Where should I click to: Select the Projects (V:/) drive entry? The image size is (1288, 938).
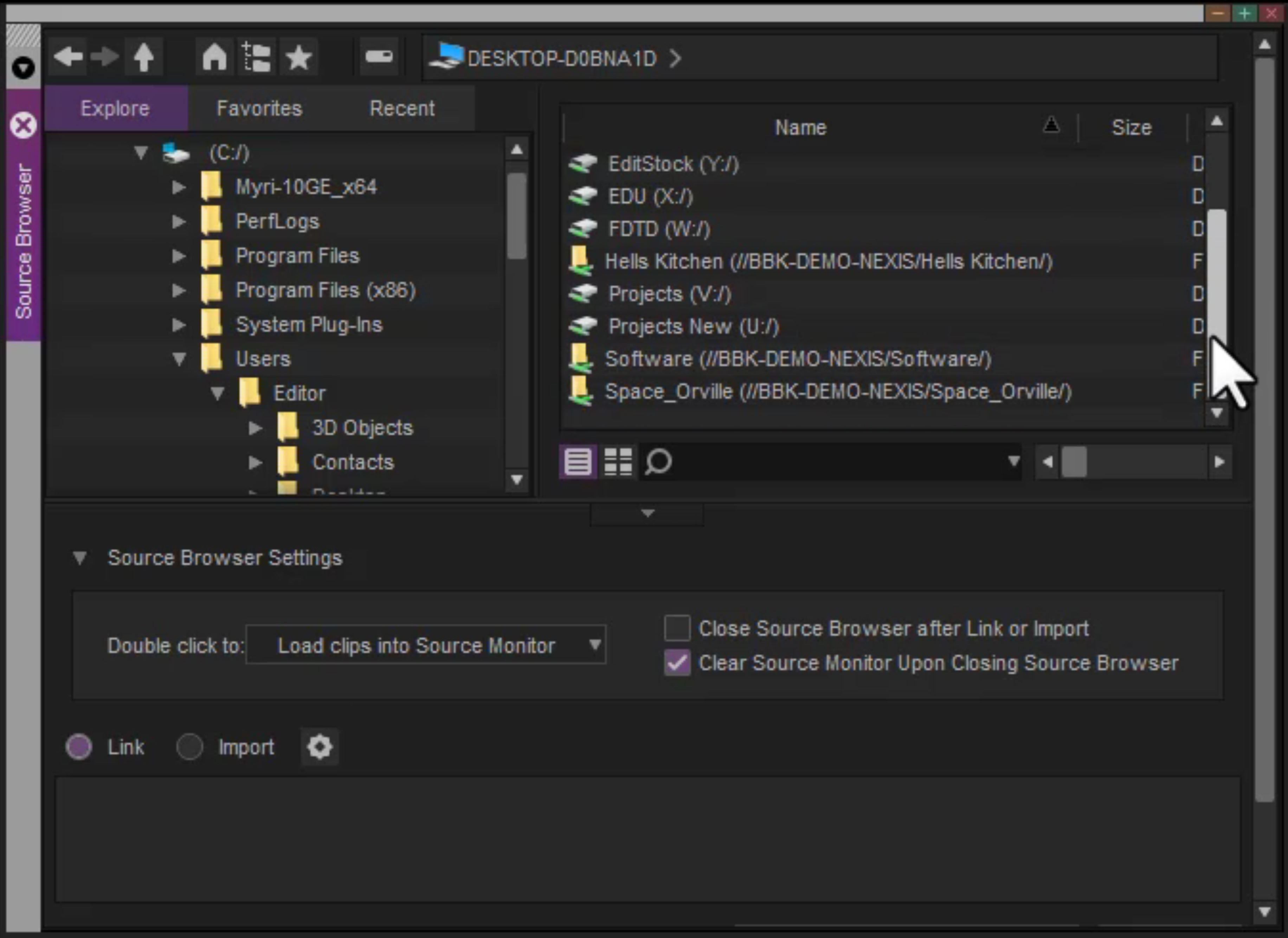(x=668, y=293)
